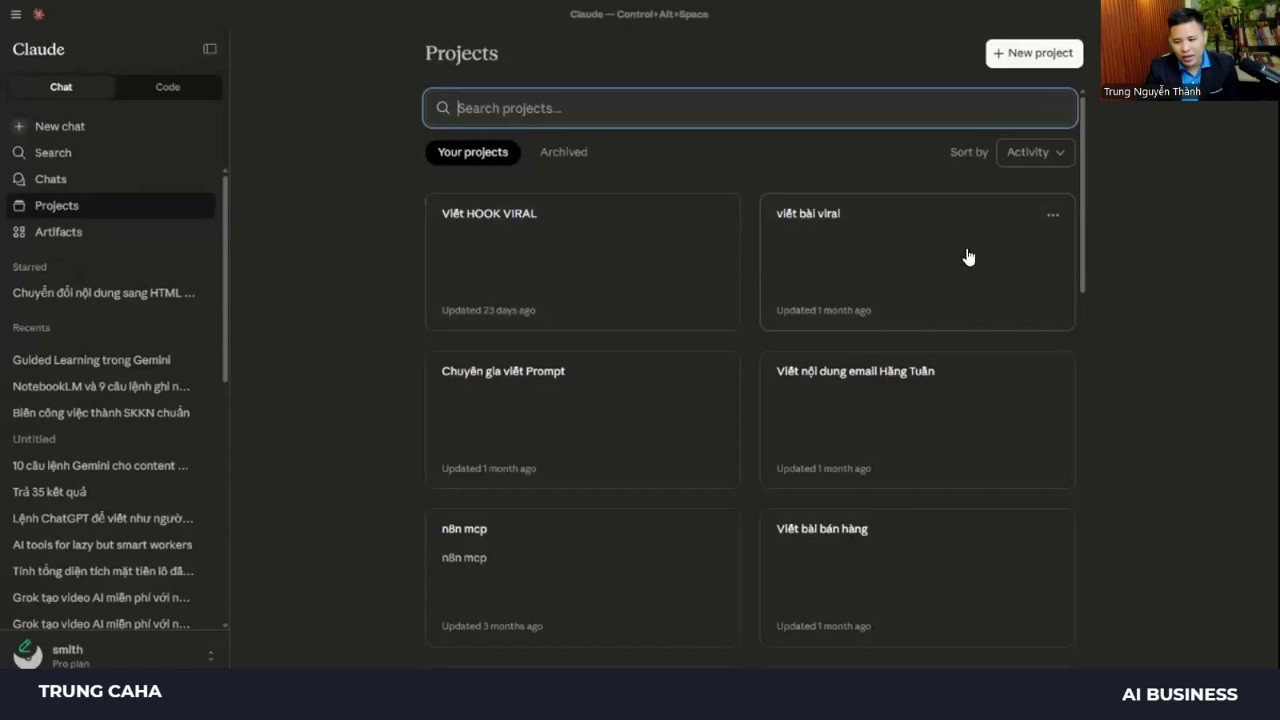Click the Trung Nguyễn Thành webcam thumbnail
The width and height of the screenshot is (1280, 720).
tap(1190, 50)
